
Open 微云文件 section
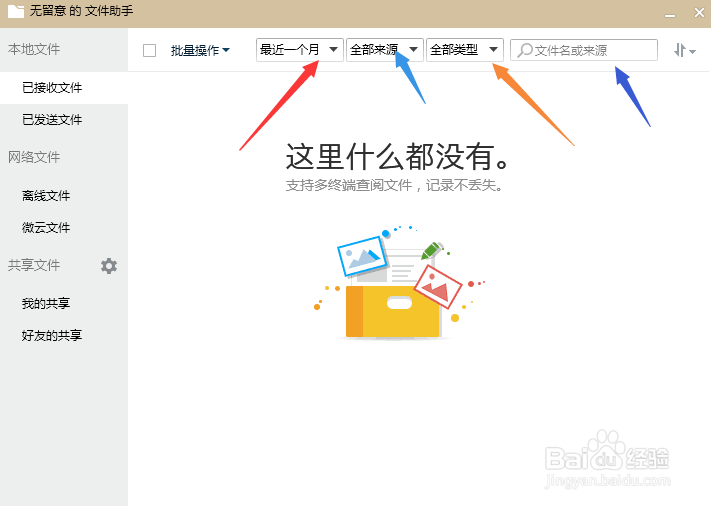[64, 228]
